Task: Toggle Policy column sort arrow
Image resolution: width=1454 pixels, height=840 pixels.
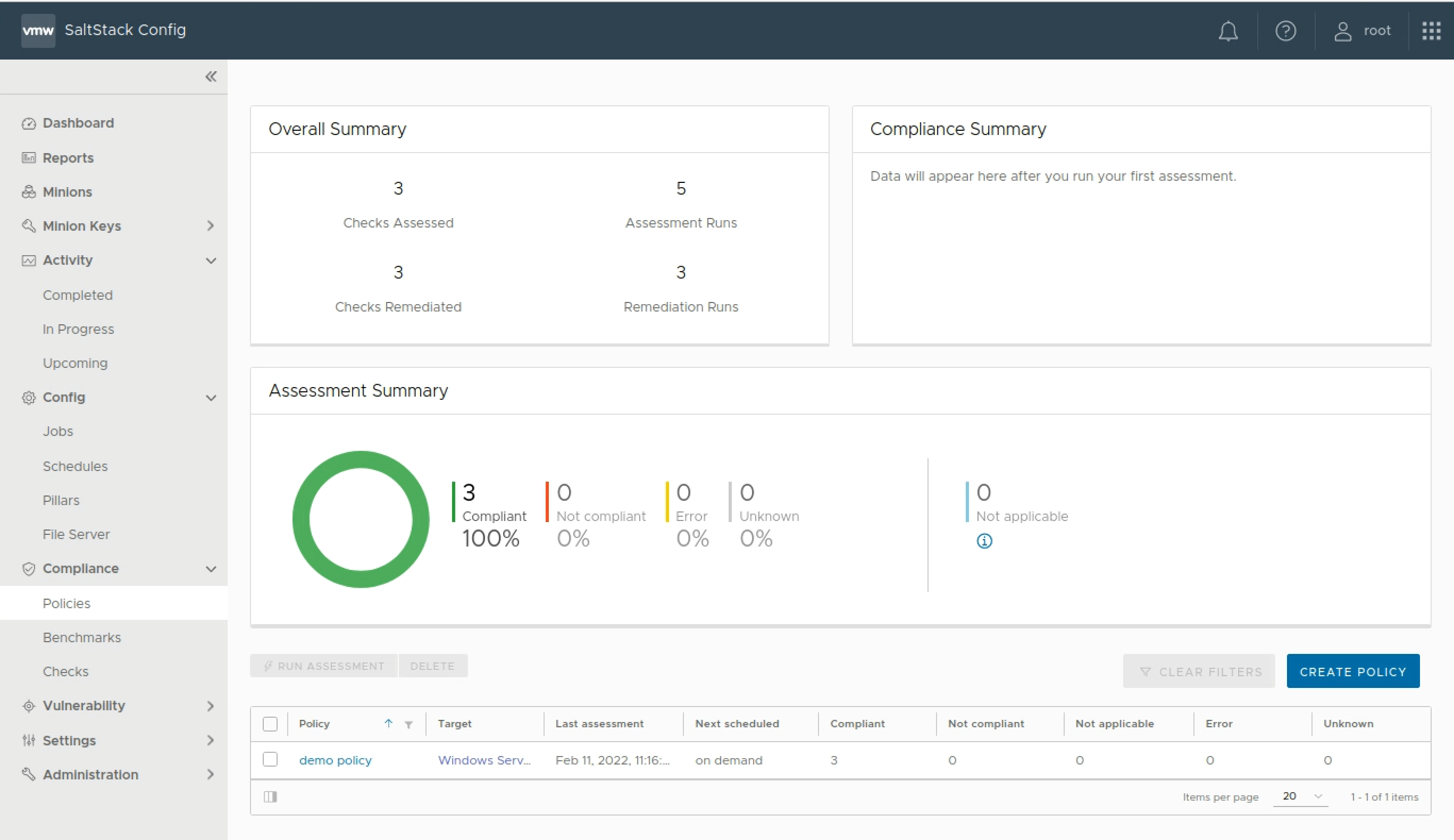Action: 388,724
